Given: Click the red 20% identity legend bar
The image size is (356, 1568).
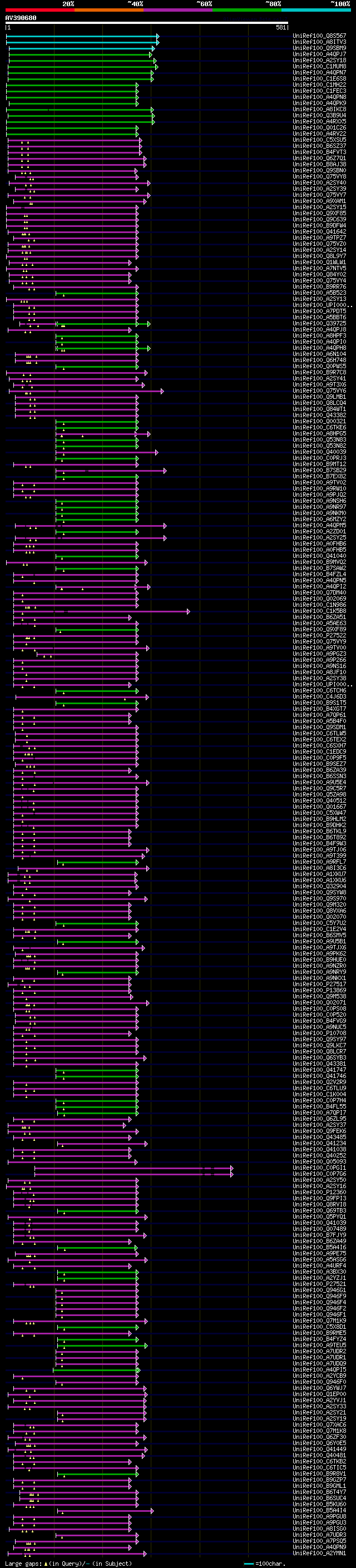Looking at the screenshot, I should pos(39,10).
